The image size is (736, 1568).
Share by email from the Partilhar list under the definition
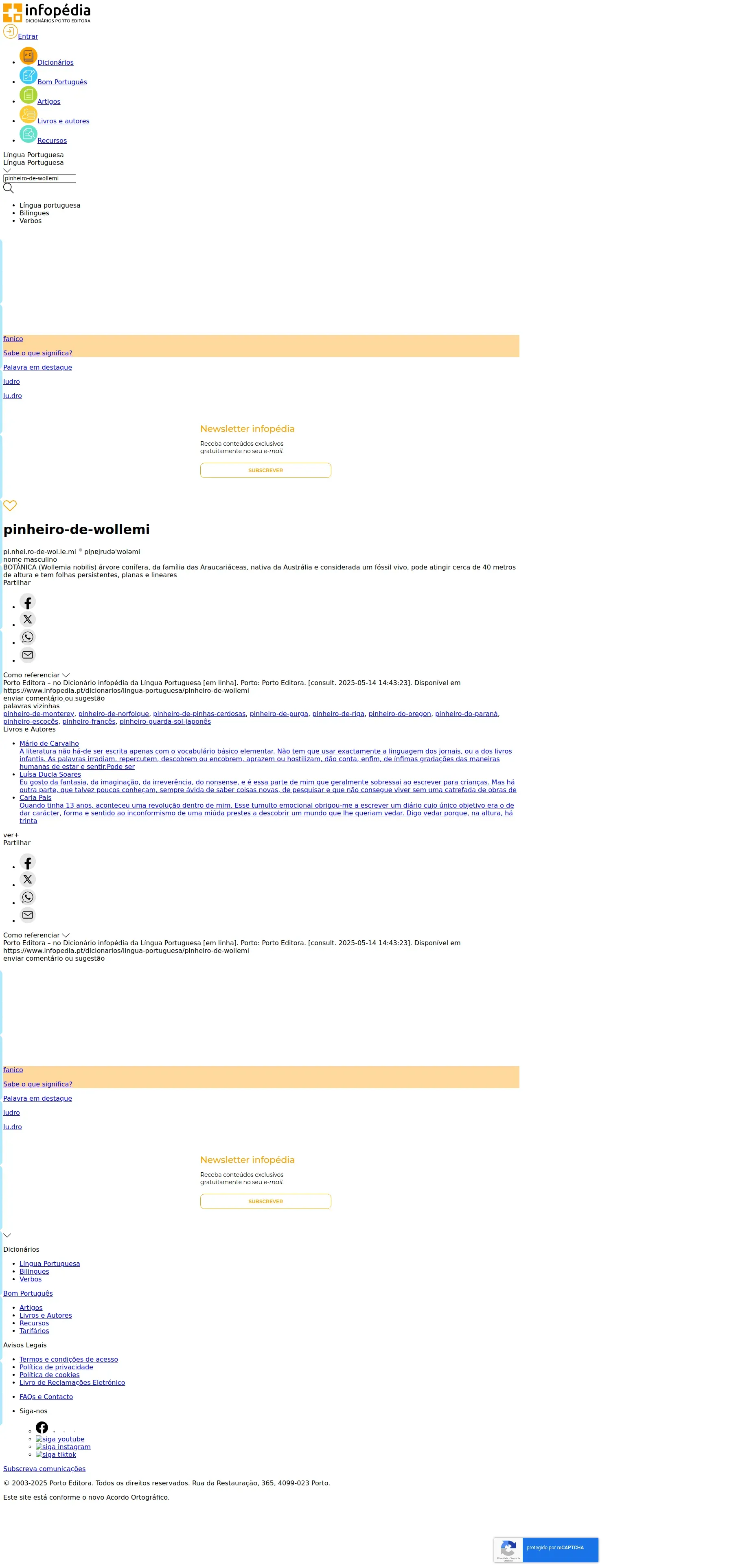click(27, 655)
